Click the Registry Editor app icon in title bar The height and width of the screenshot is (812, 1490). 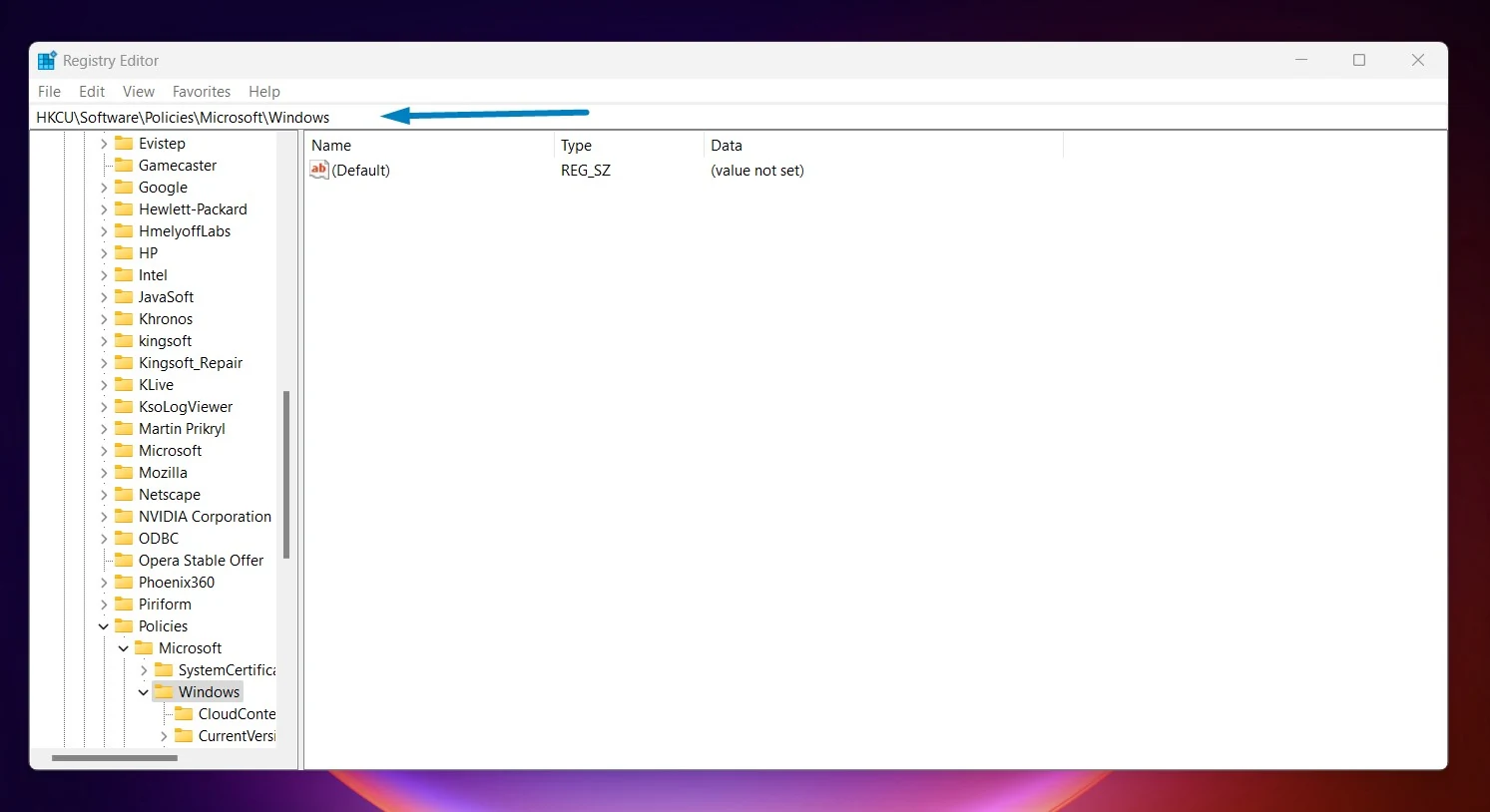tap(46, 61)
